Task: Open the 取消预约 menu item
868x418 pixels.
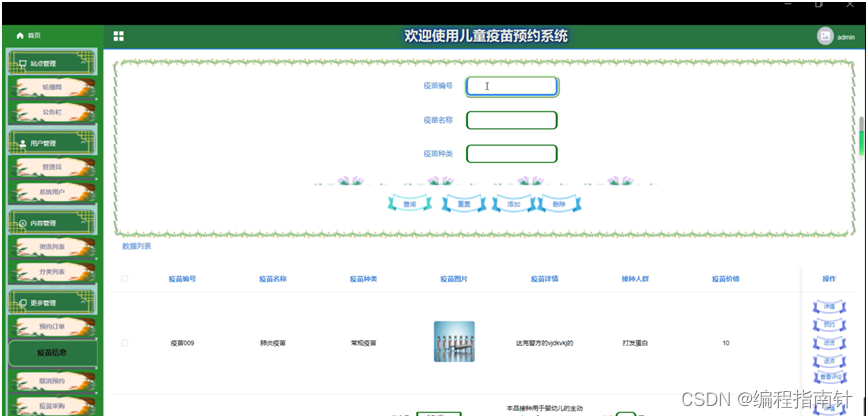Action: point(52,381)
